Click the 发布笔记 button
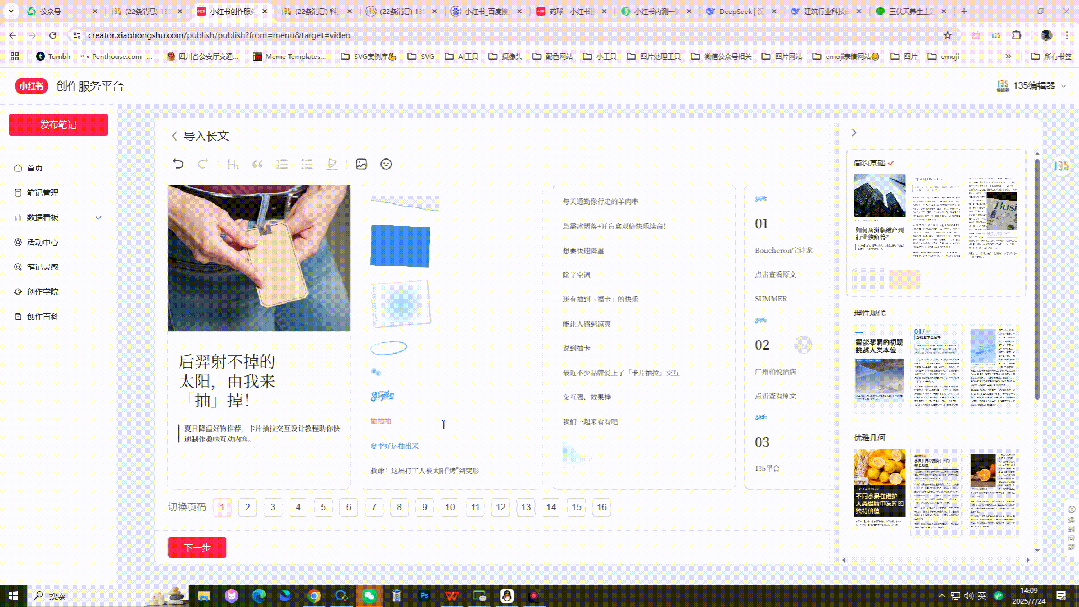Screen dimensions: 1079x607 58,124
